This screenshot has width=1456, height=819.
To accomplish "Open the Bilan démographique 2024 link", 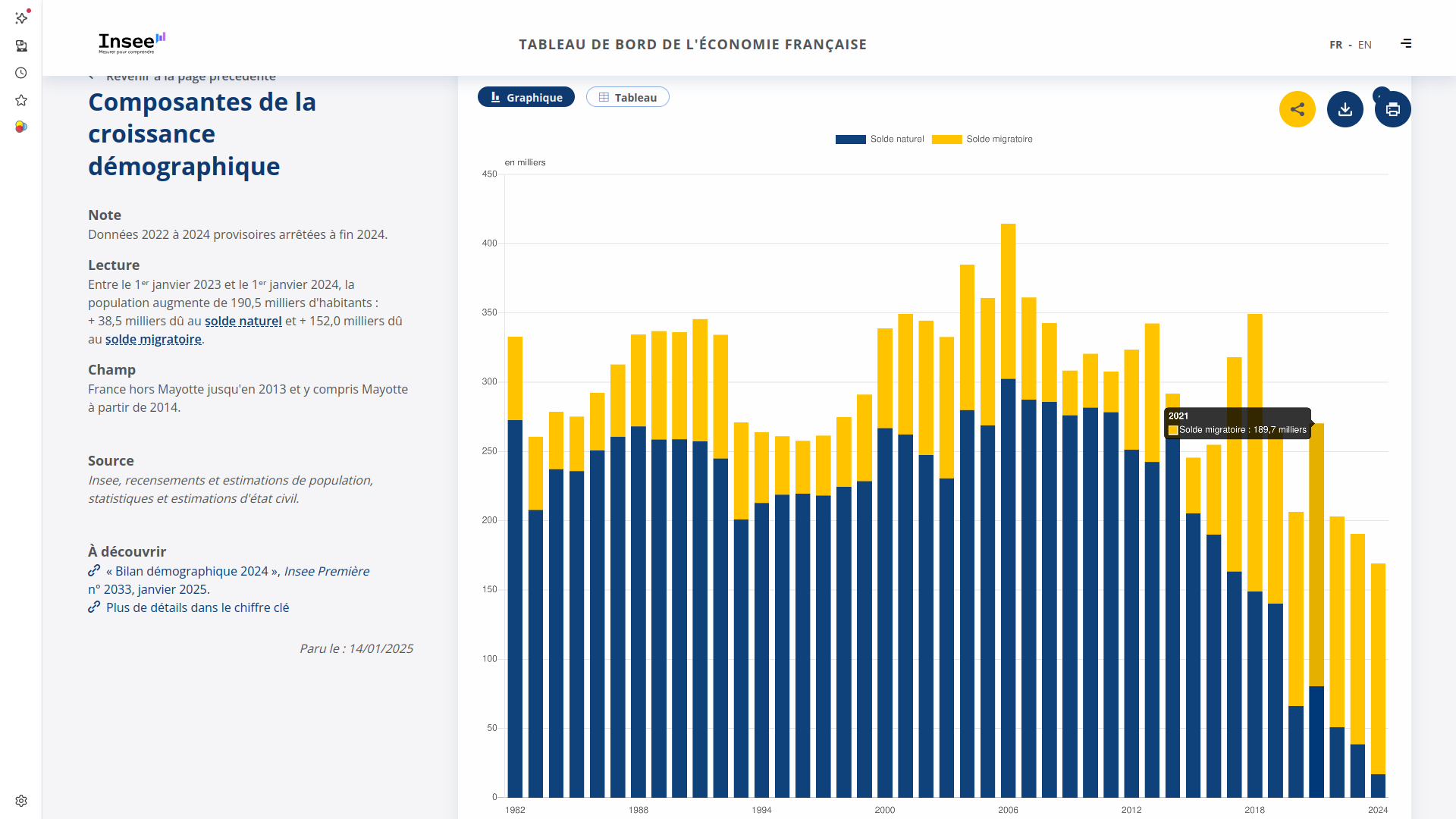I will tap(192, 572).
